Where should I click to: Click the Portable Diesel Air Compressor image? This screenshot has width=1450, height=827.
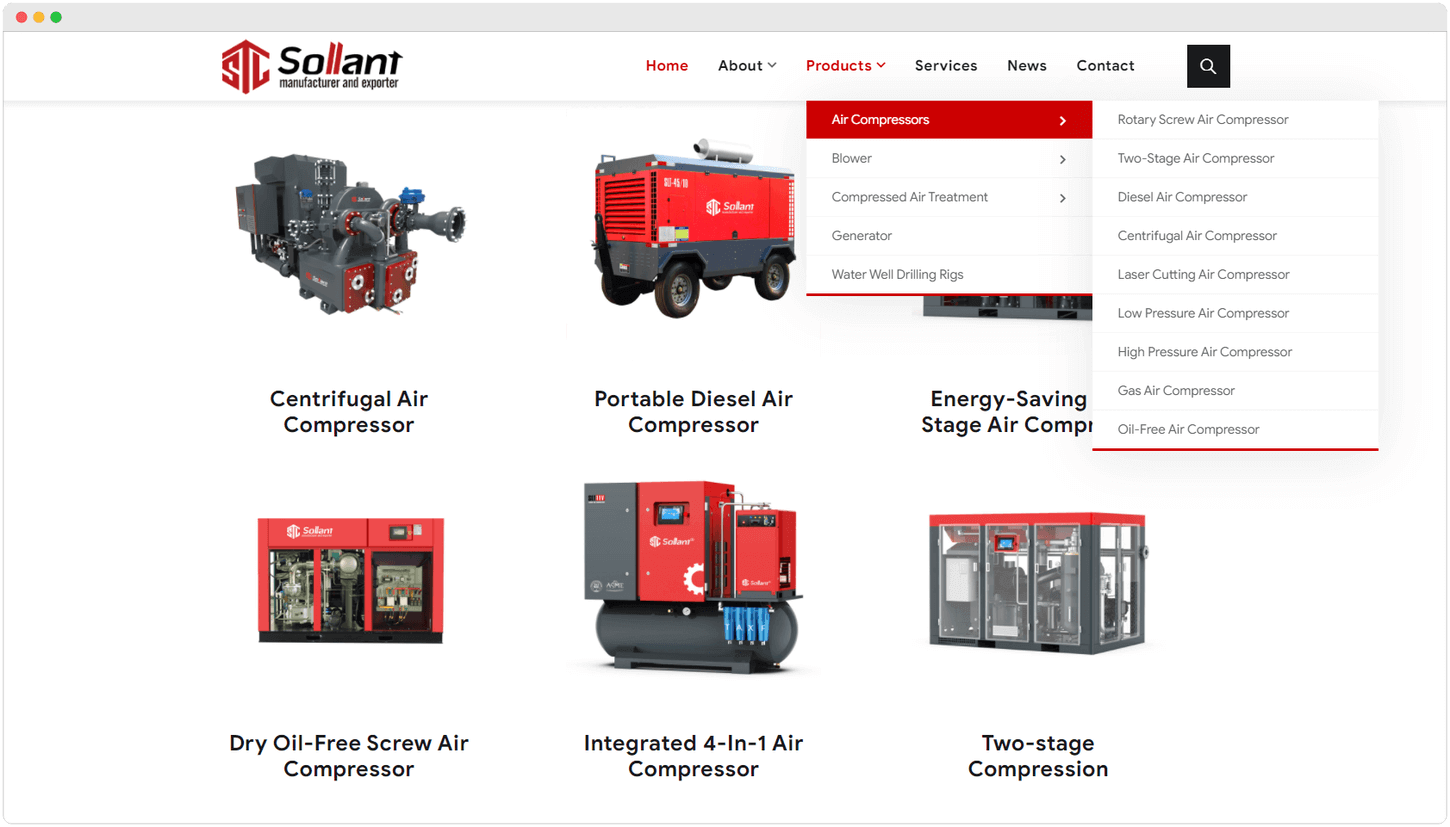click(693, 228)
